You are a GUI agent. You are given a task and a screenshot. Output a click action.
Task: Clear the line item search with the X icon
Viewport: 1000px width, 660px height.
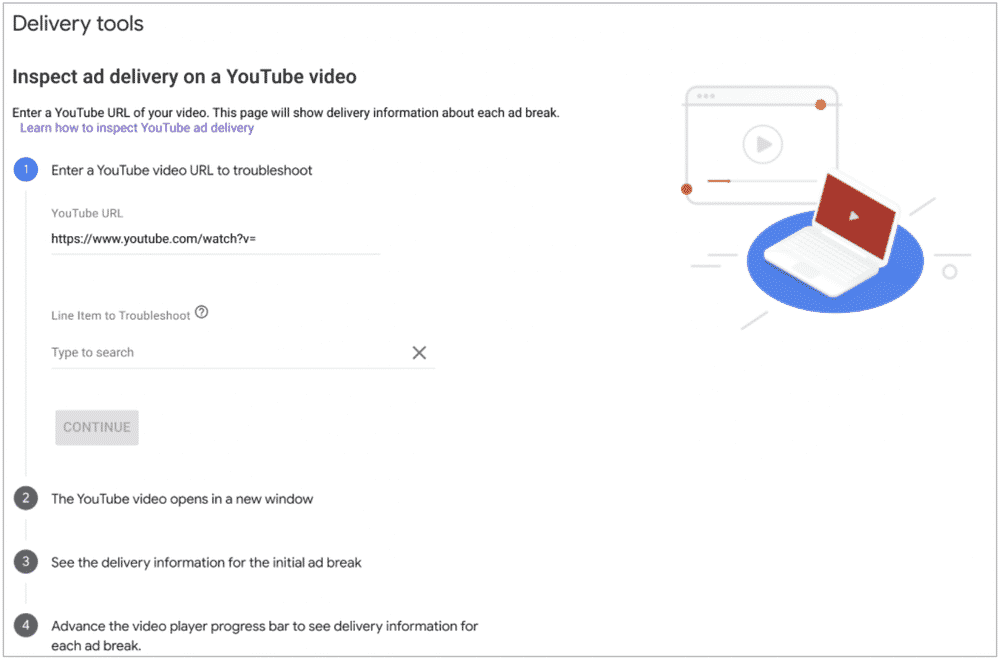[419, 353]
